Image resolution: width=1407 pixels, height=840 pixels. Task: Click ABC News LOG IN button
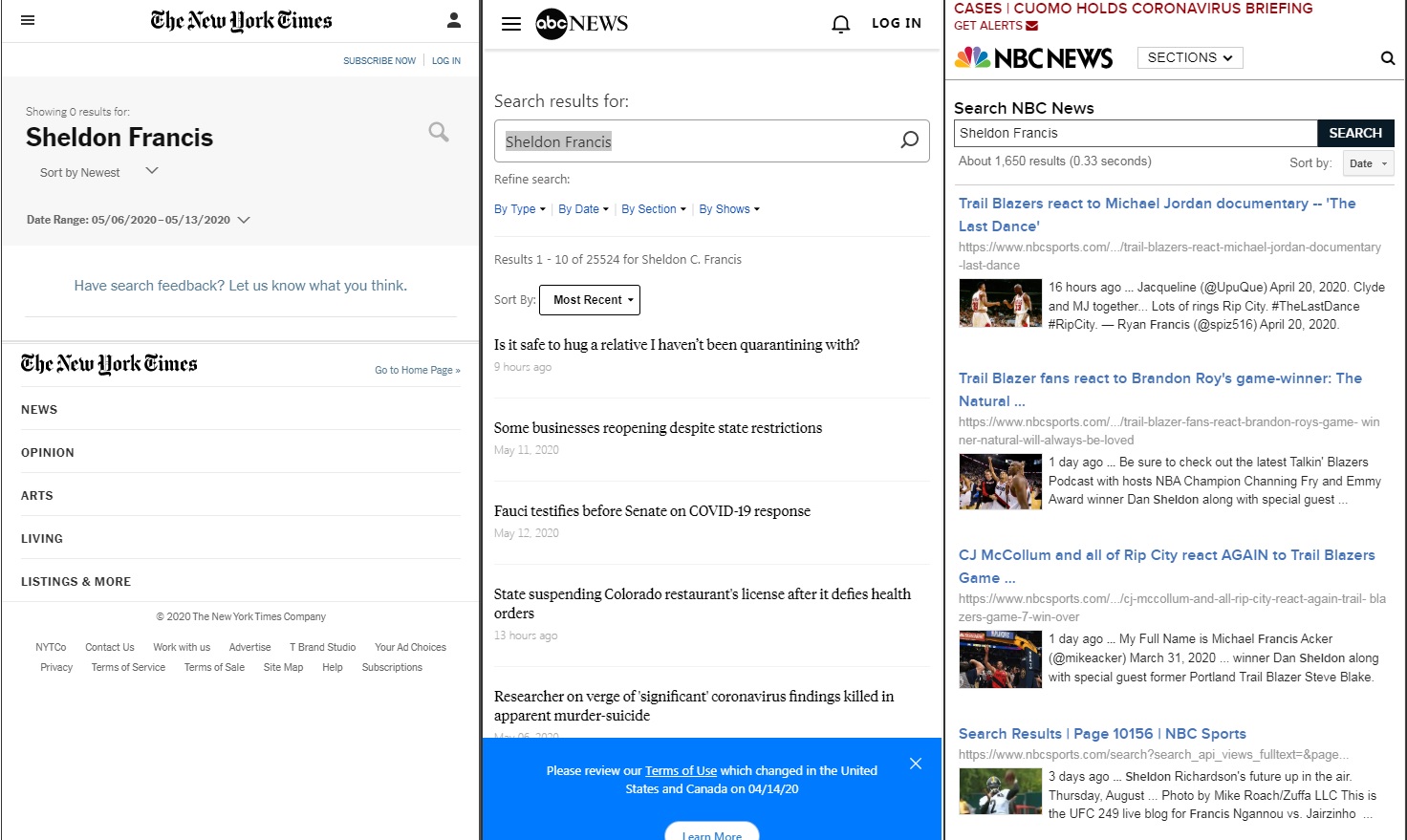pyautogui.click(x=897, y=23)
